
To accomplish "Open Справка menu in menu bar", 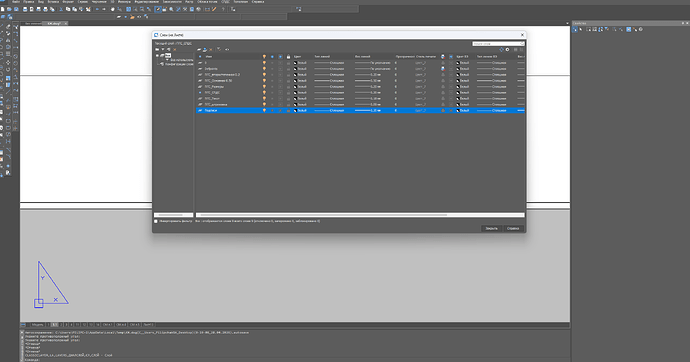I will [x=258, y=2].
